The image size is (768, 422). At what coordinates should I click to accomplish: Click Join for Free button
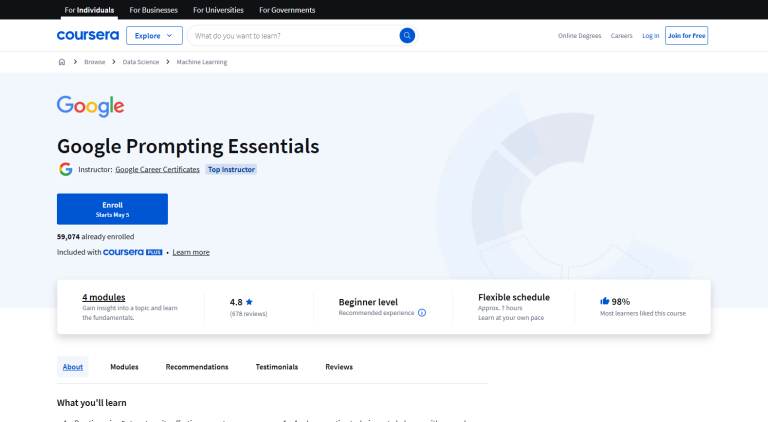tap(686, 36)
